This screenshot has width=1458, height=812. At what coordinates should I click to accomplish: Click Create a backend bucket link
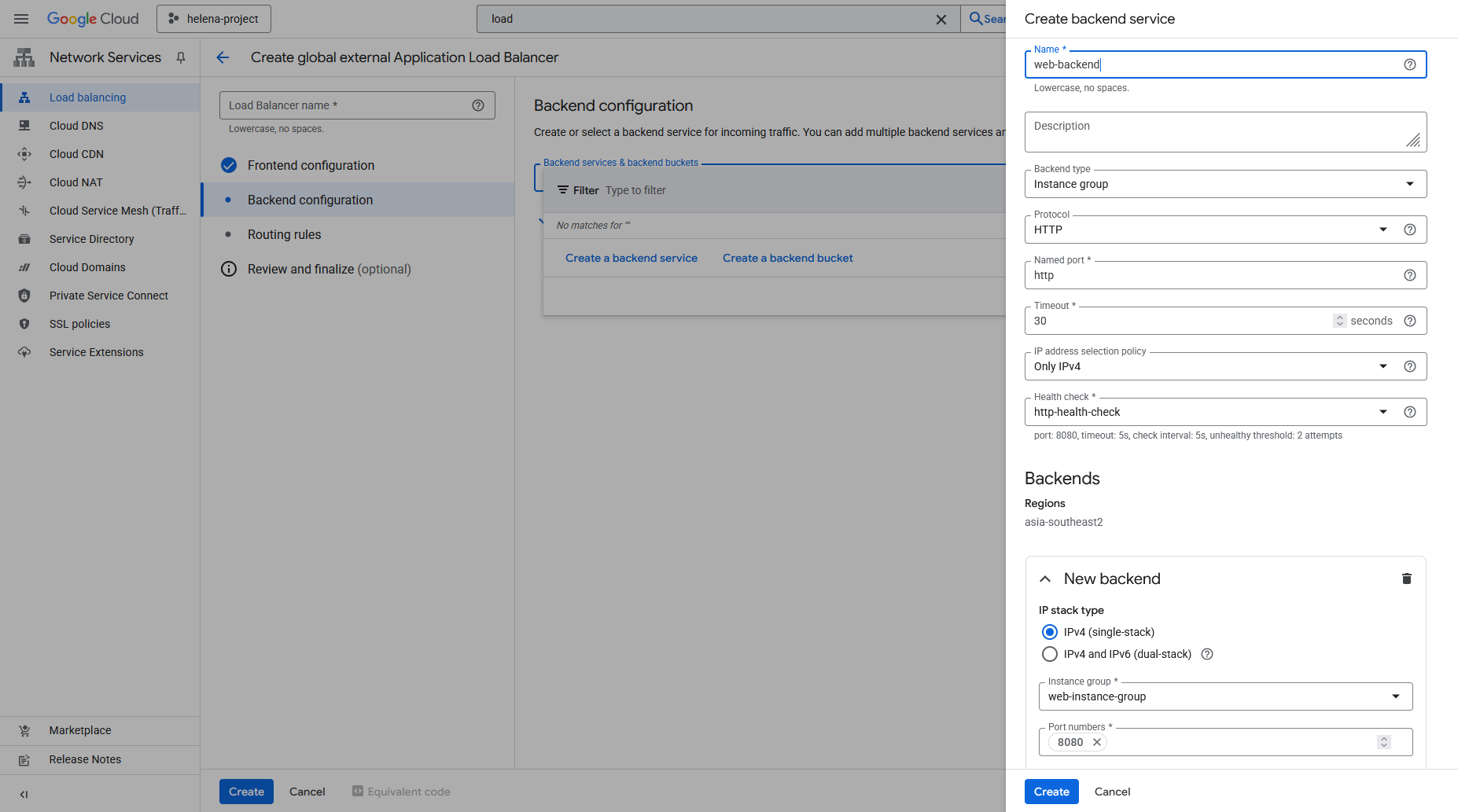787,258
